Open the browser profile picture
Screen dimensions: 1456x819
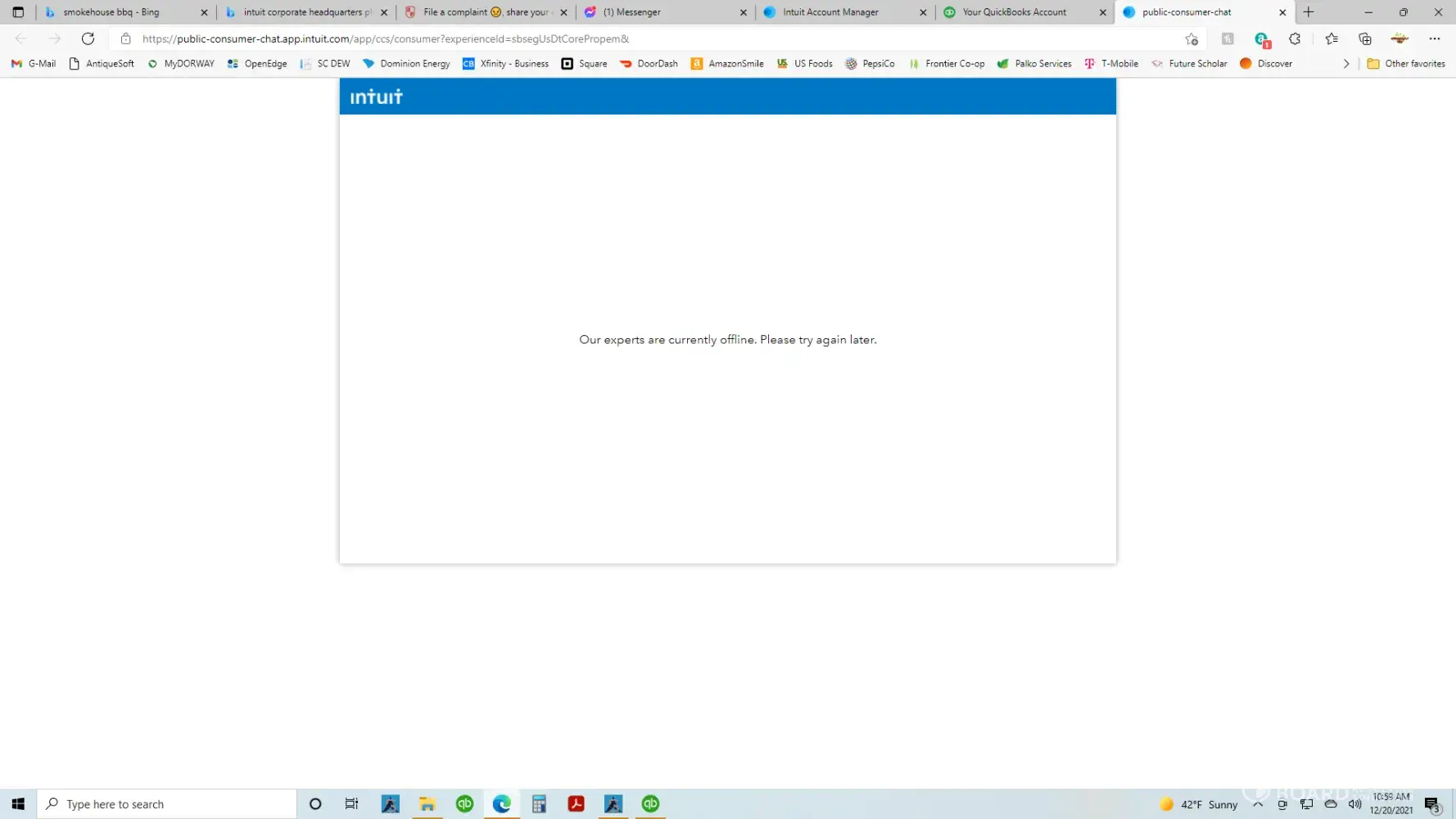pos(1399,38)
